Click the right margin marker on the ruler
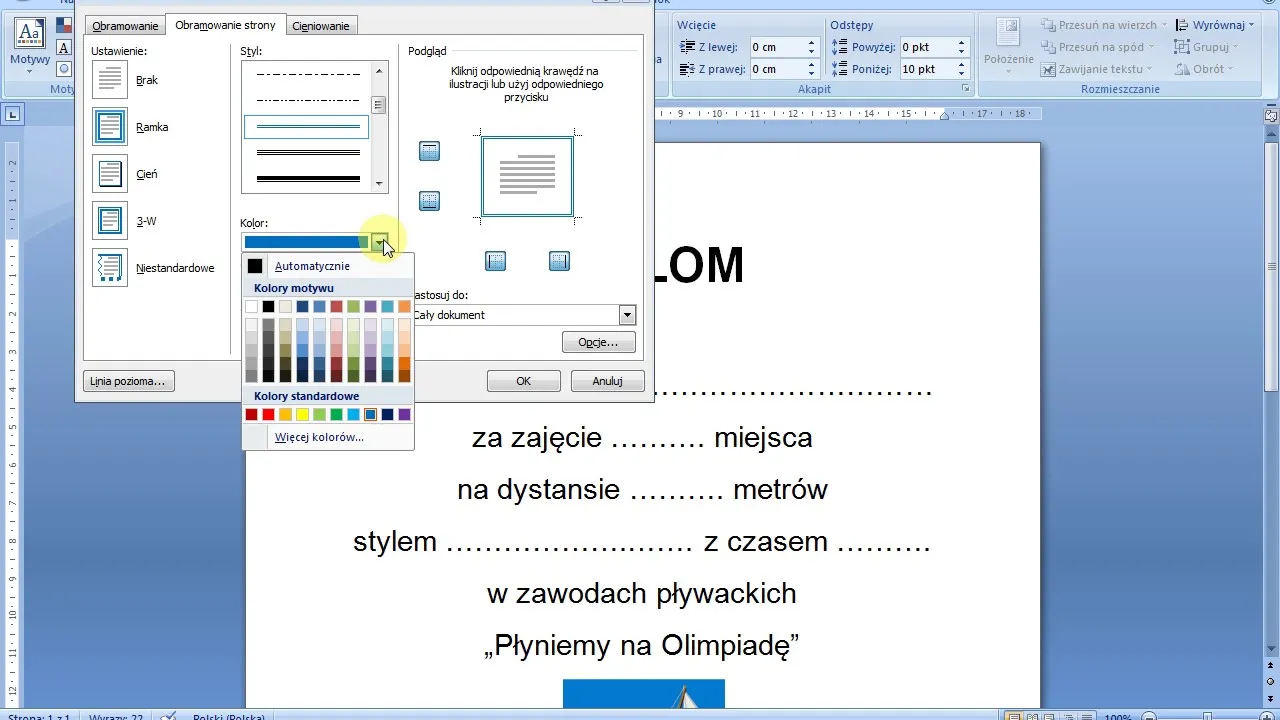This screenshot has height=720, width=1280. pyautogui.click(x=945, y=115)
